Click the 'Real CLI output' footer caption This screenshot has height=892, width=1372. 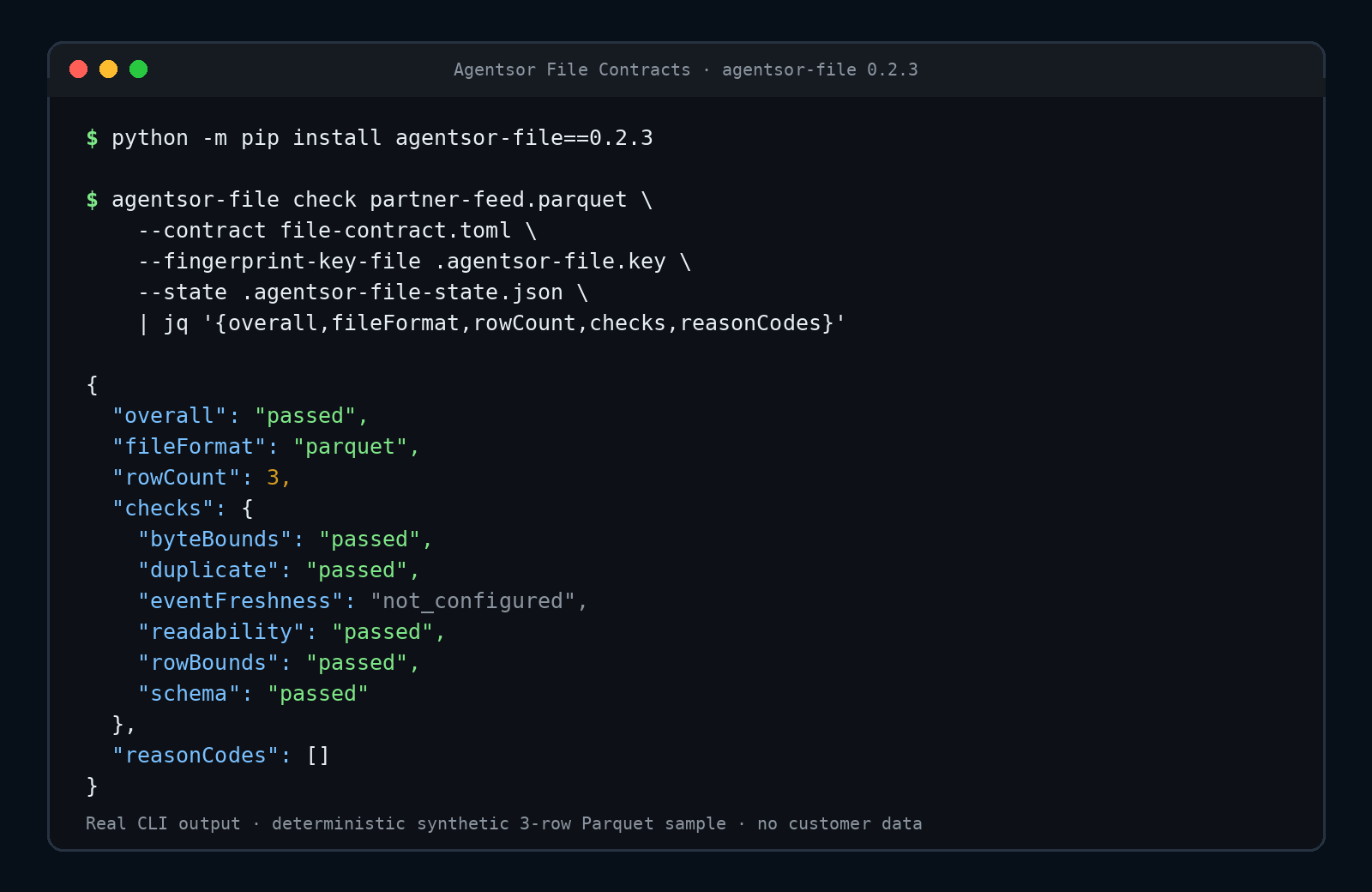pos(504,823)
